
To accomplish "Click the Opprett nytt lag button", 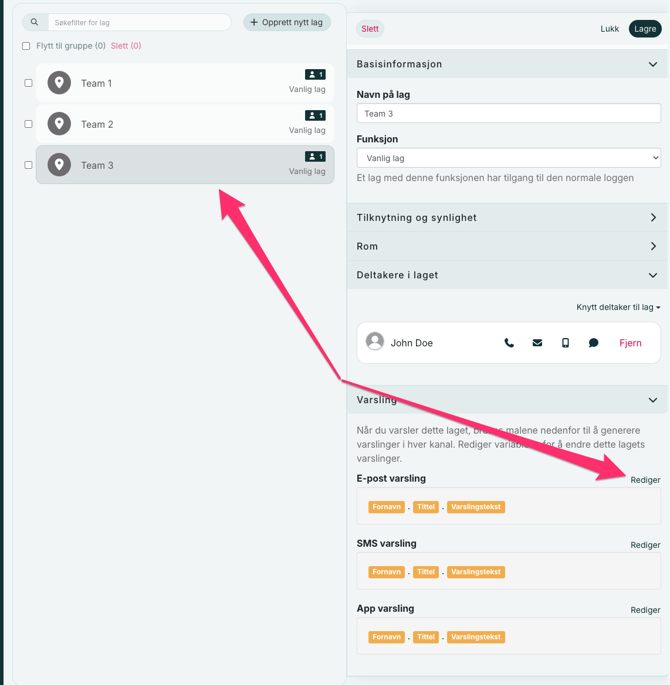I will click(287, 22).
